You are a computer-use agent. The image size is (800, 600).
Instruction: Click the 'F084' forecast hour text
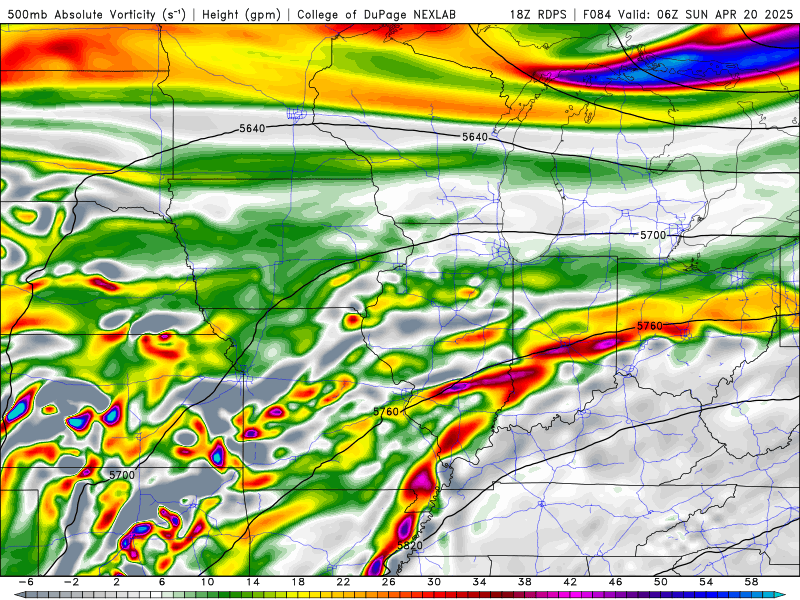coord(596,14)
